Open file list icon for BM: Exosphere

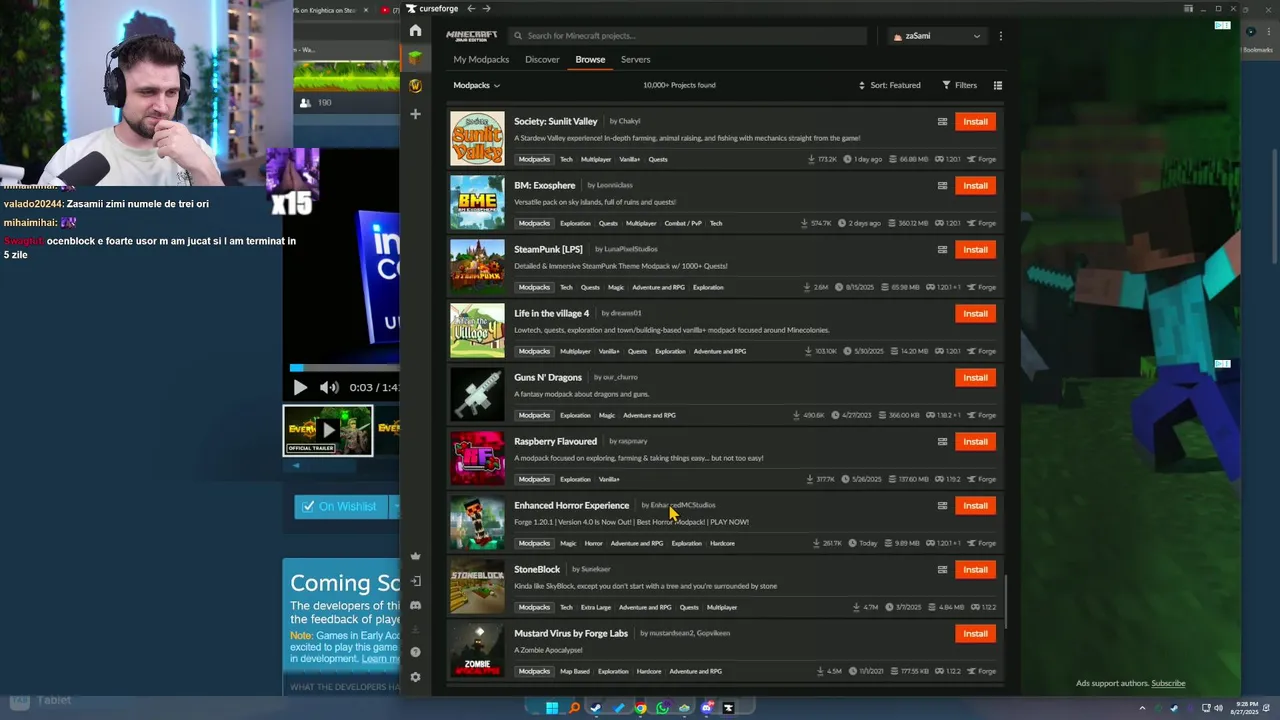(942, 186)
